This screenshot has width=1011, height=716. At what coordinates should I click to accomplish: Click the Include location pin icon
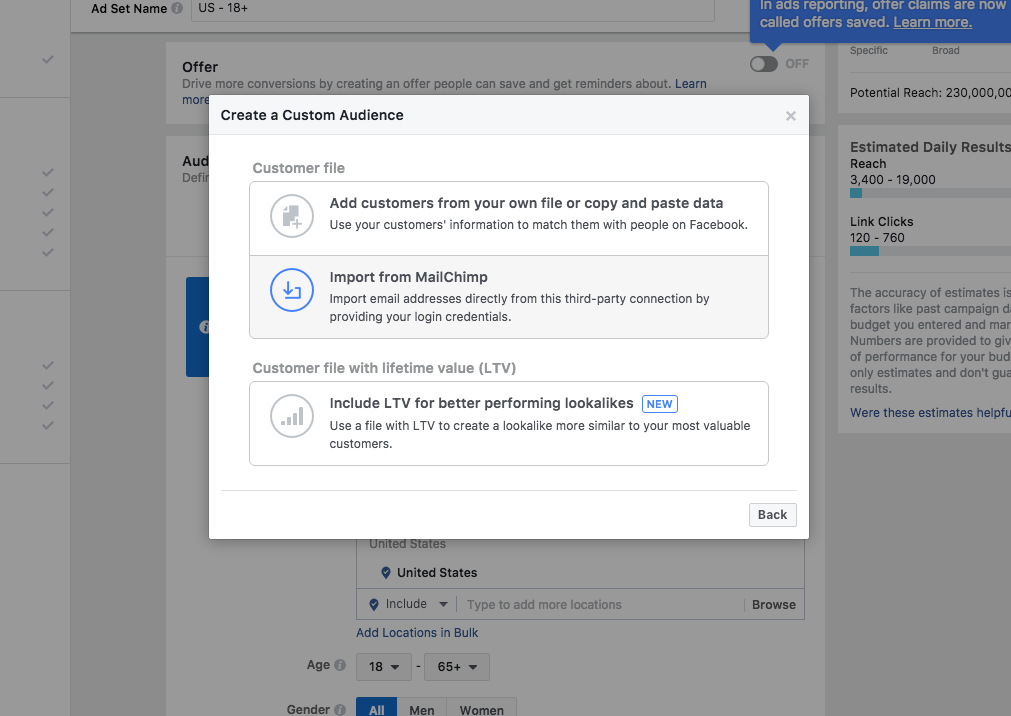[x=373, y=604]
